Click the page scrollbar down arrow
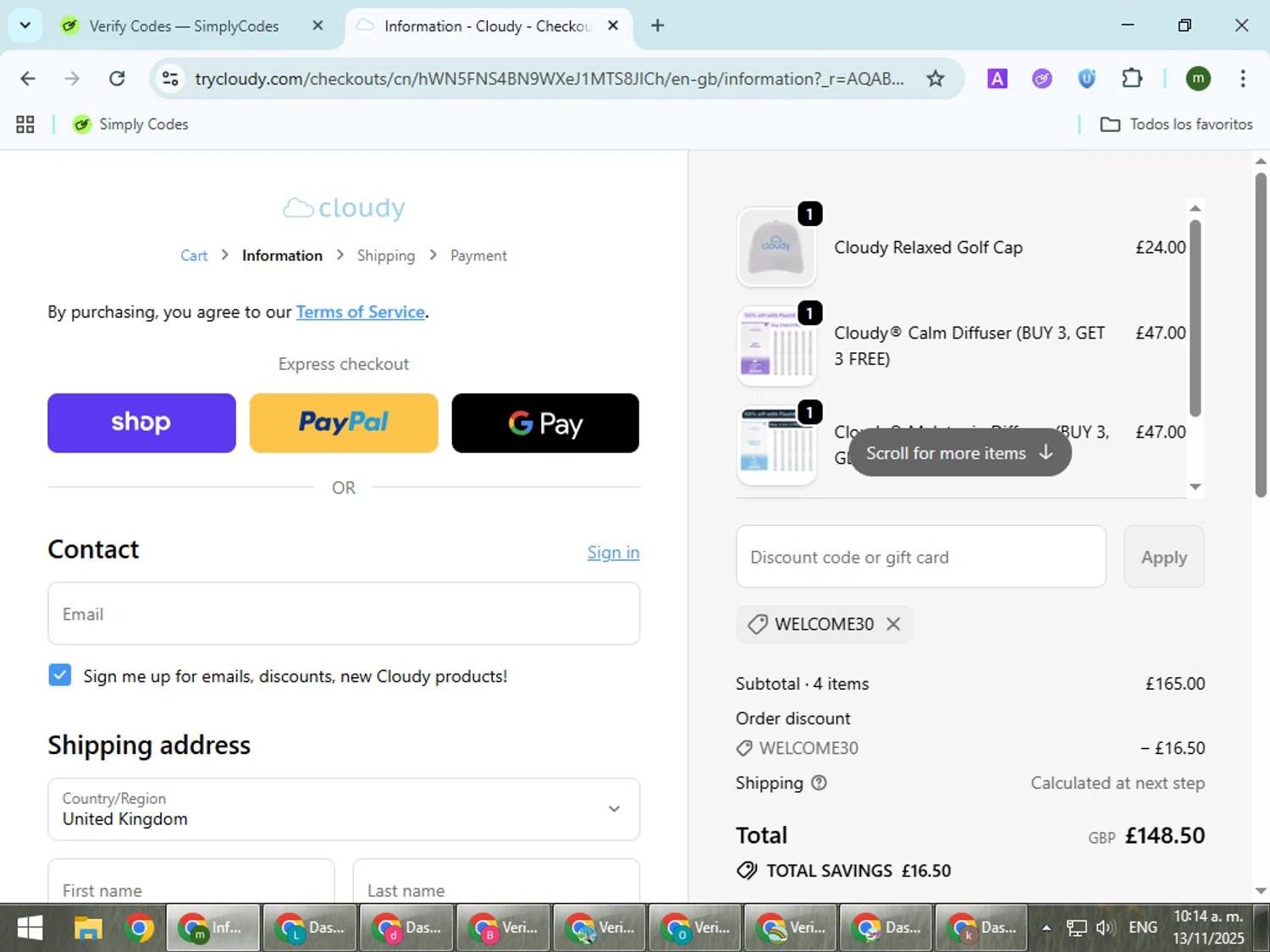This screenshot has width=1270, height=952. coord(1261,891)
